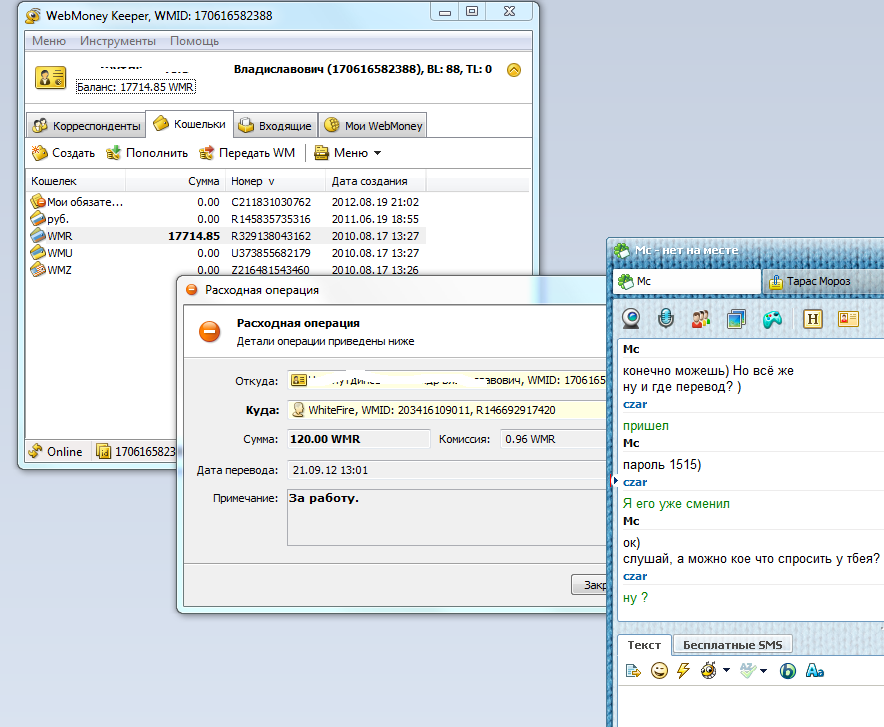Select the руб. wallet row
This screenshot has width=884, height=727.
click(x=226, y=219)
